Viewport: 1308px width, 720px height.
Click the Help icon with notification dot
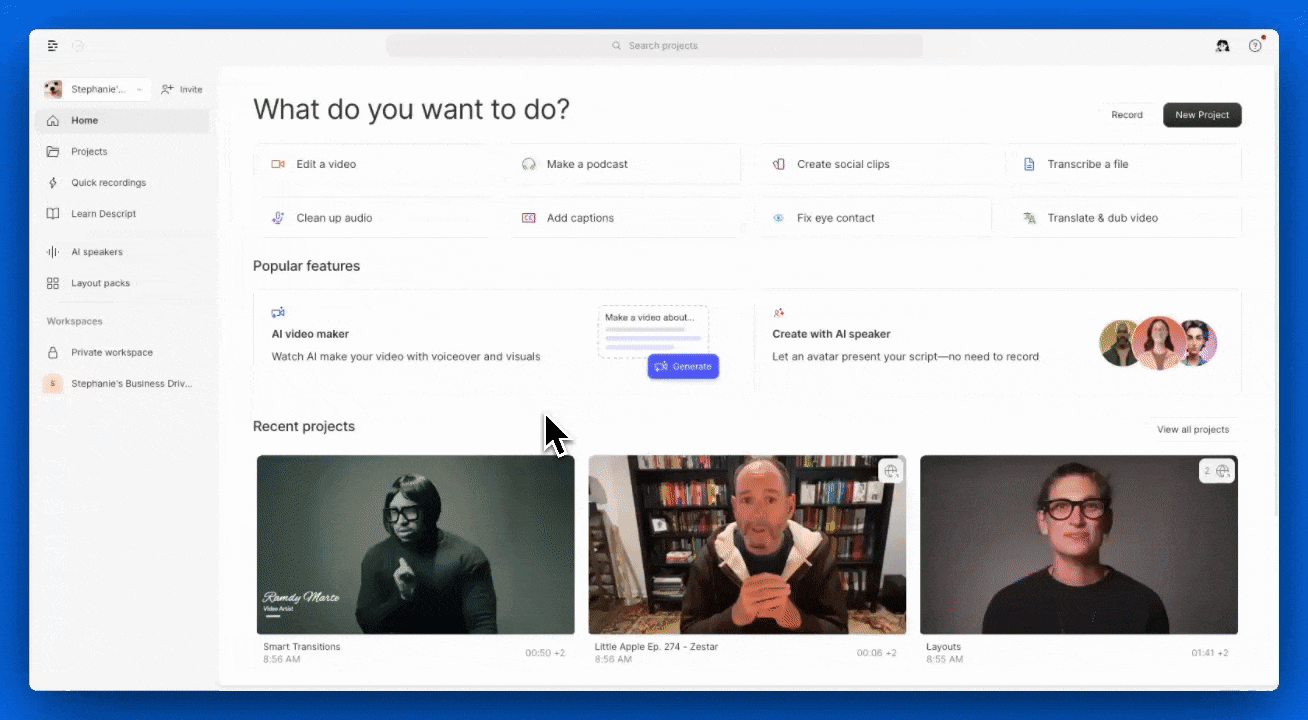click(x=1255, y=46)
